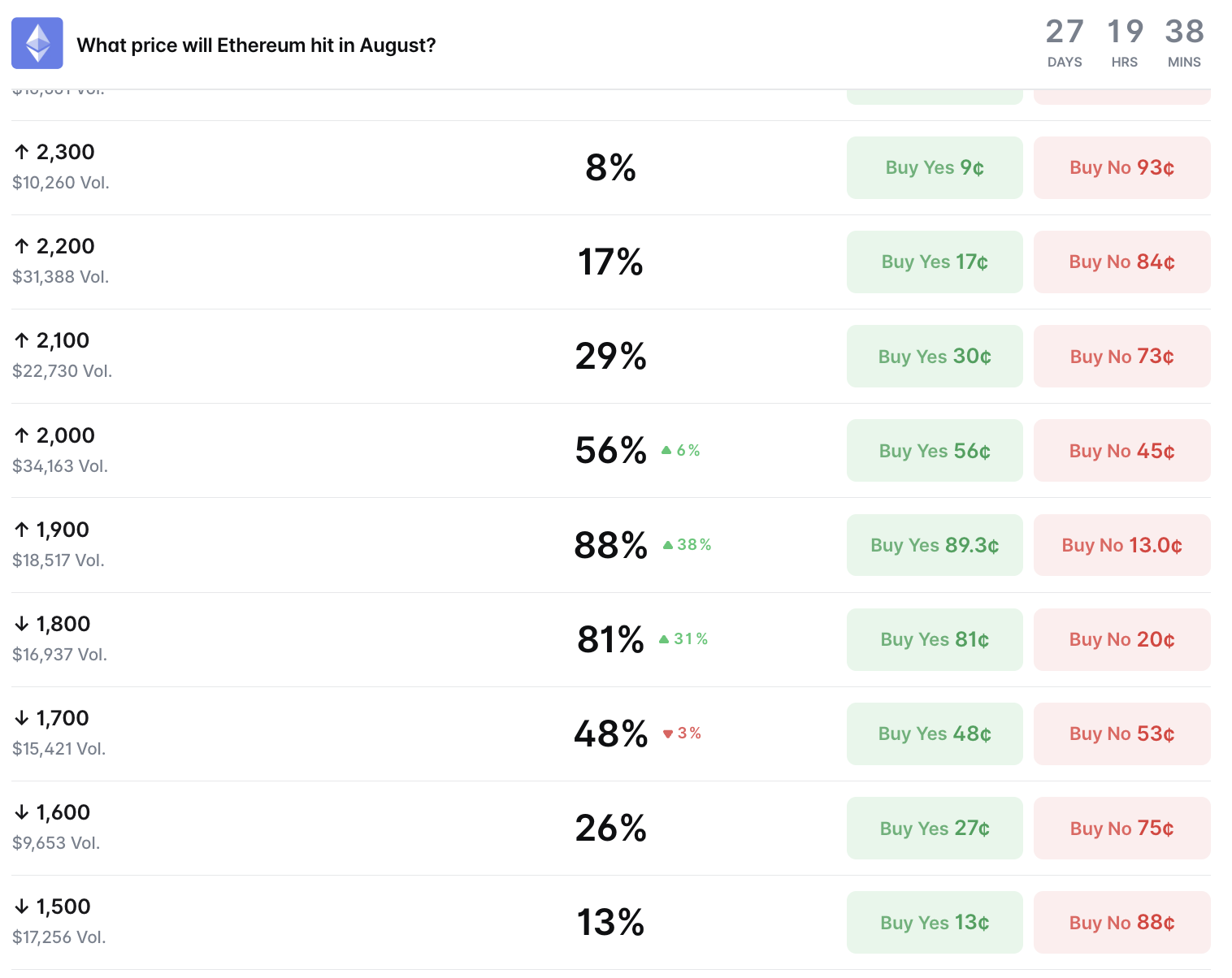Buy Yes at 48¢ for 1,700
The image size is (1232, 978).
tap(935, 733)
